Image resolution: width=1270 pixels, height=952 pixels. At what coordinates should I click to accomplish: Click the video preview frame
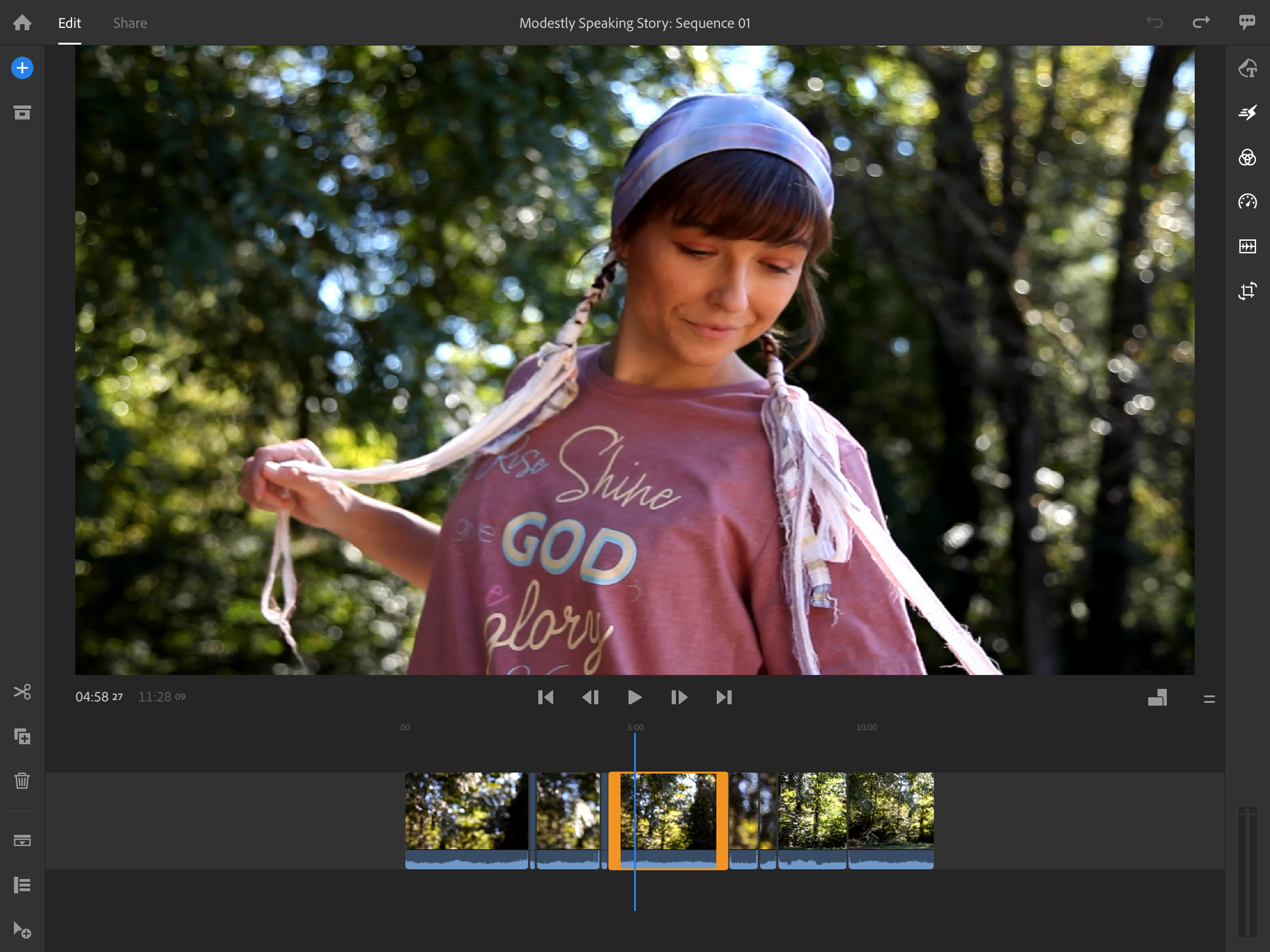click(x=634, y=360)
